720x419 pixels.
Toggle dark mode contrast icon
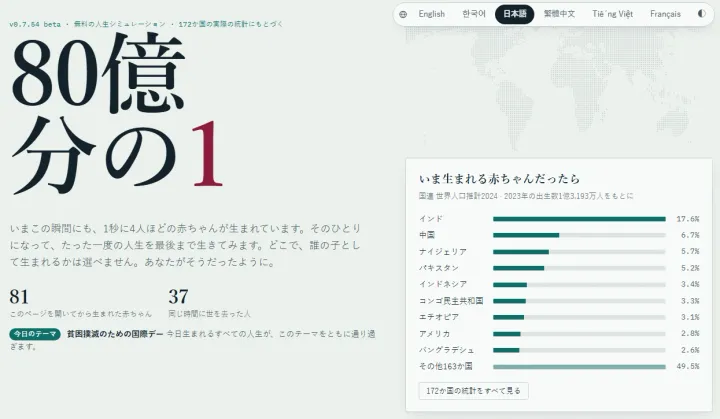point(702,14)
